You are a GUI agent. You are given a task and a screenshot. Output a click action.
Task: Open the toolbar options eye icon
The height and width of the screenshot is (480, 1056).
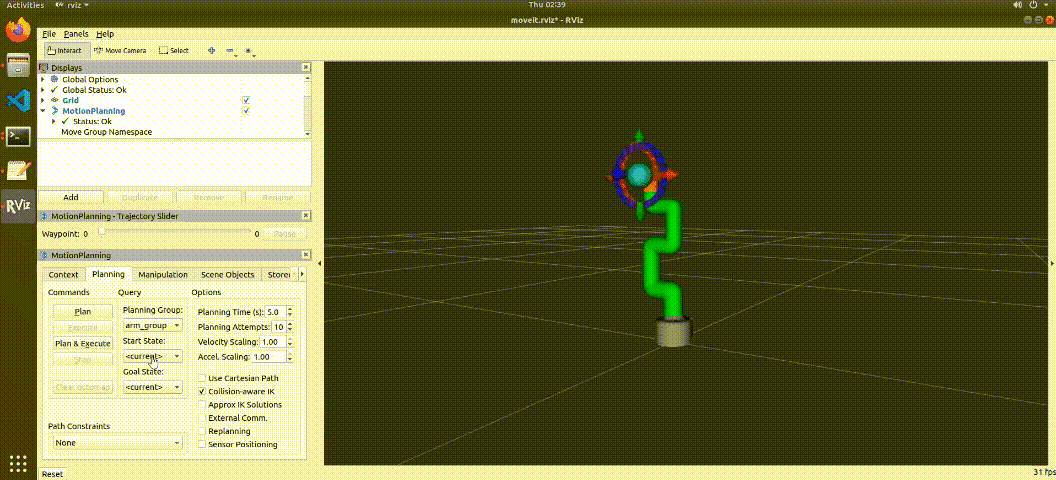249,50
